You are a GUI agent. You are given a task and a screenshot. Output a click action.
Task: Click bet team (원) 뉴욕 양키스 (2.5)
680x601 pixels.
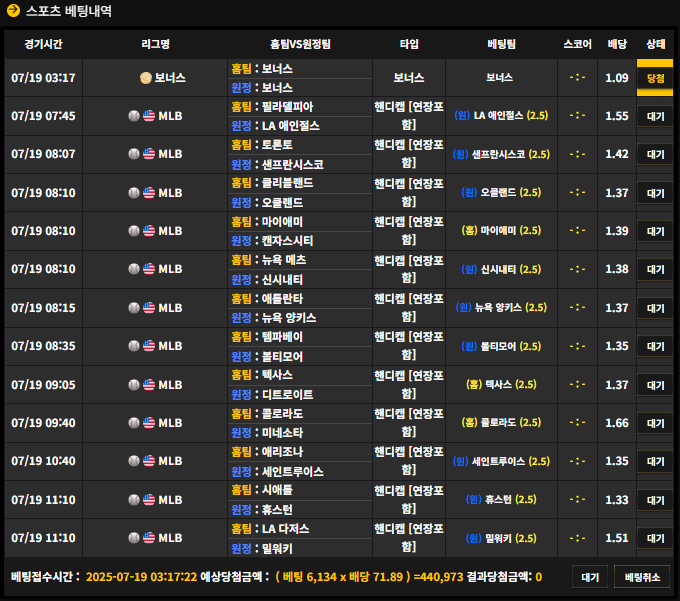501,308
